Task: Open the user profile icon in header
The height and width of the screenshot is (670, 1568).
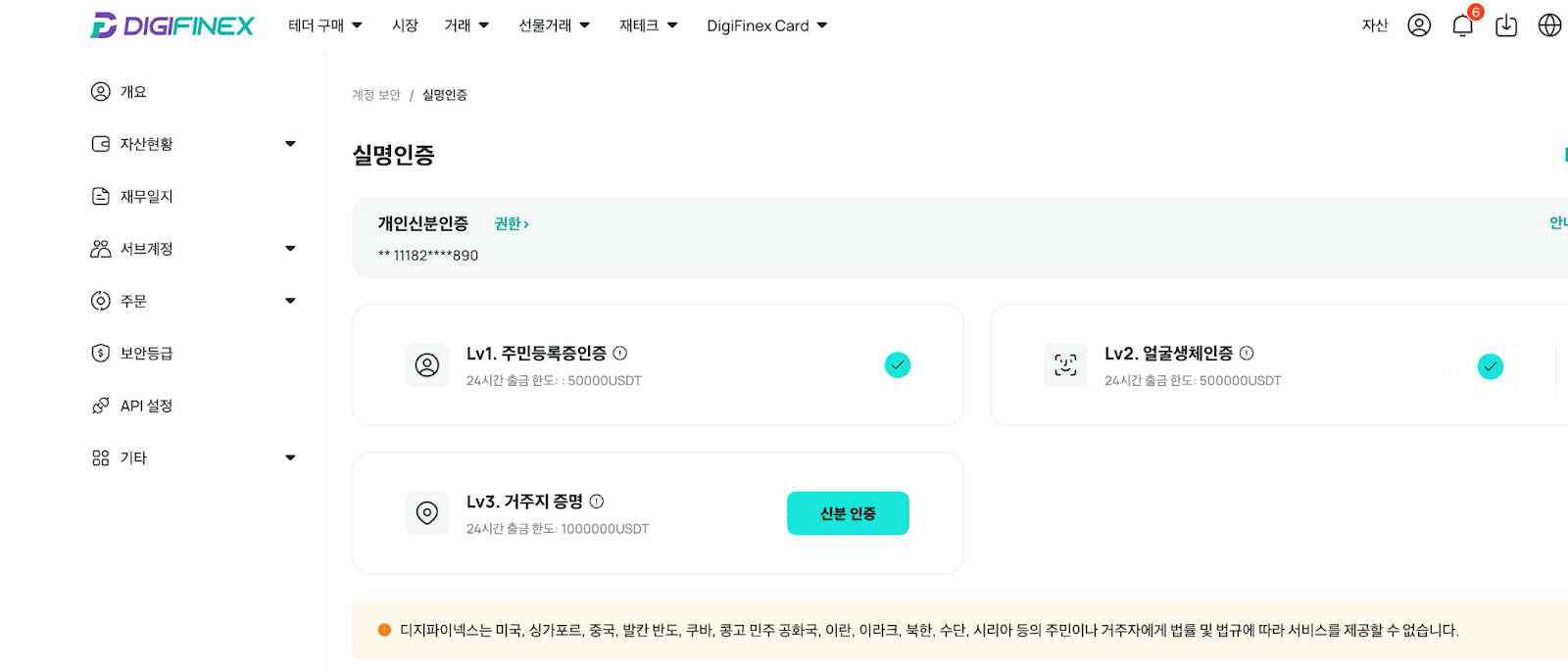Action: 1419,25
